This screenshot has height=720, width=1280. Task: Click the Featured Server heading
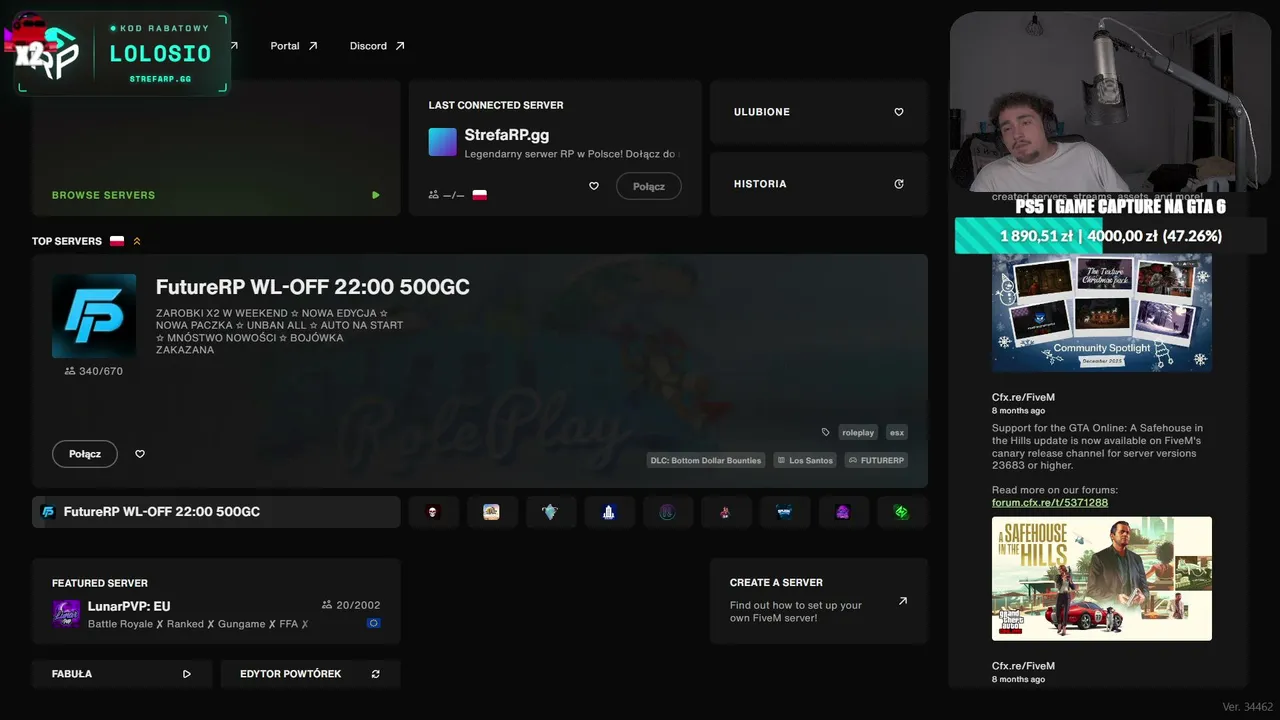(100, 583)
